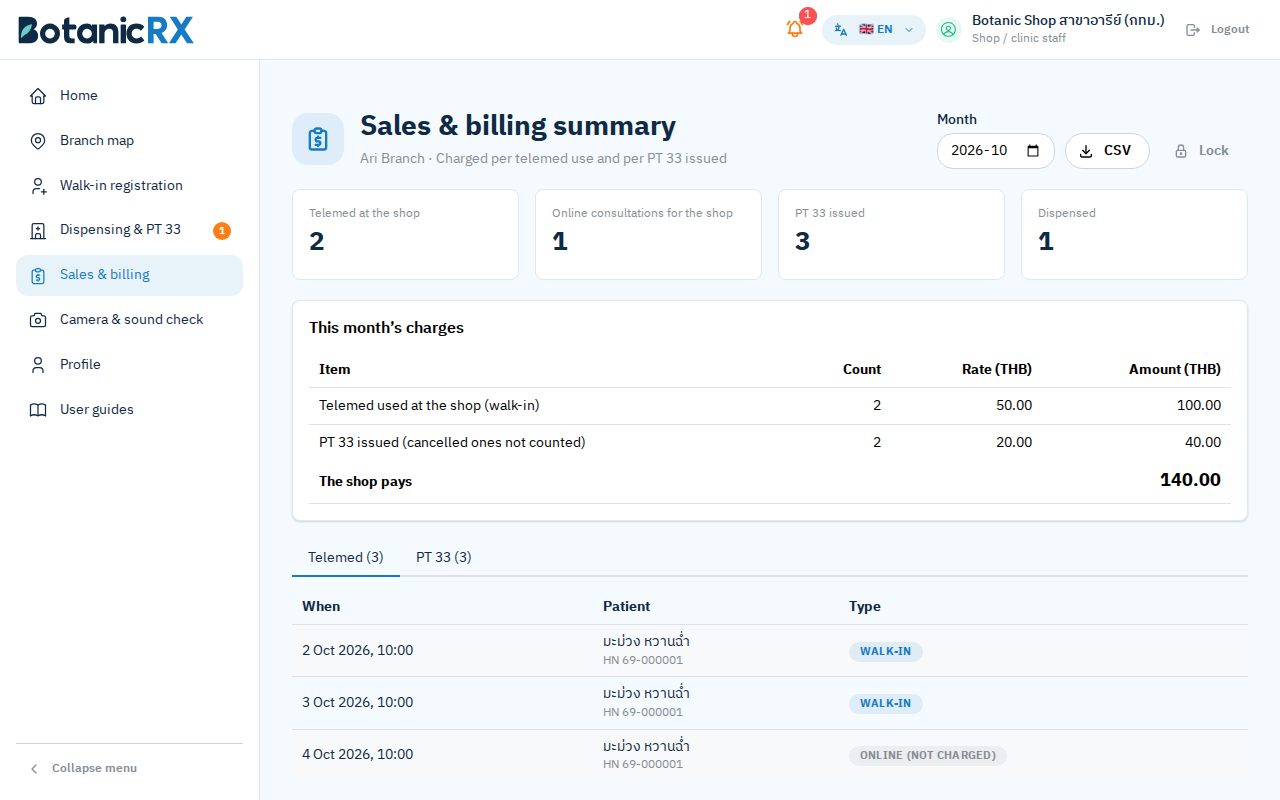
Task: Click the month input showing 2026-10
Action: [x=995, y=151]
